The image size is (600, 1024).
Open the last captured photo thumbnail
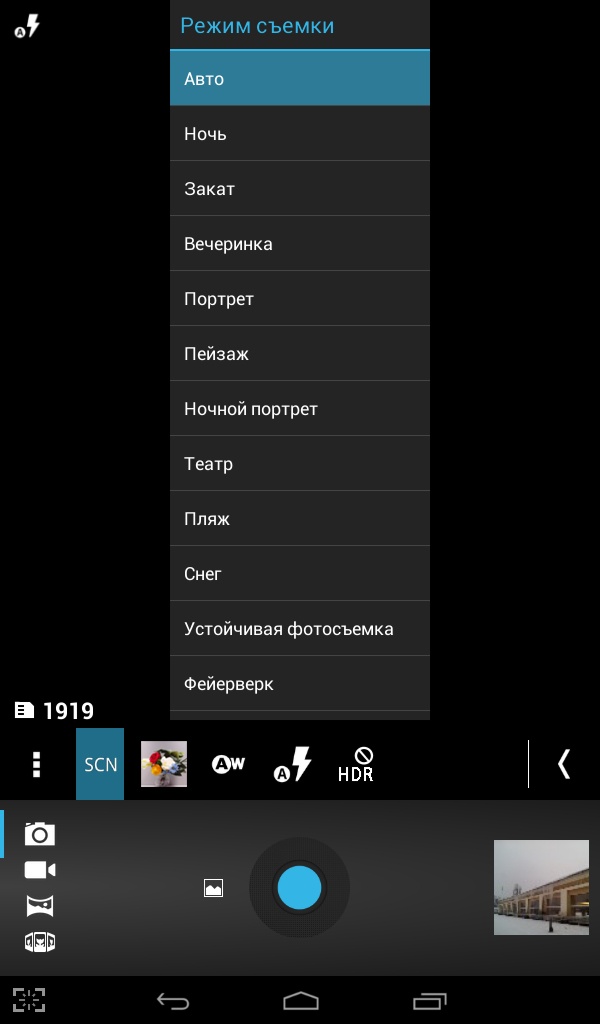(x=541, y=888)
